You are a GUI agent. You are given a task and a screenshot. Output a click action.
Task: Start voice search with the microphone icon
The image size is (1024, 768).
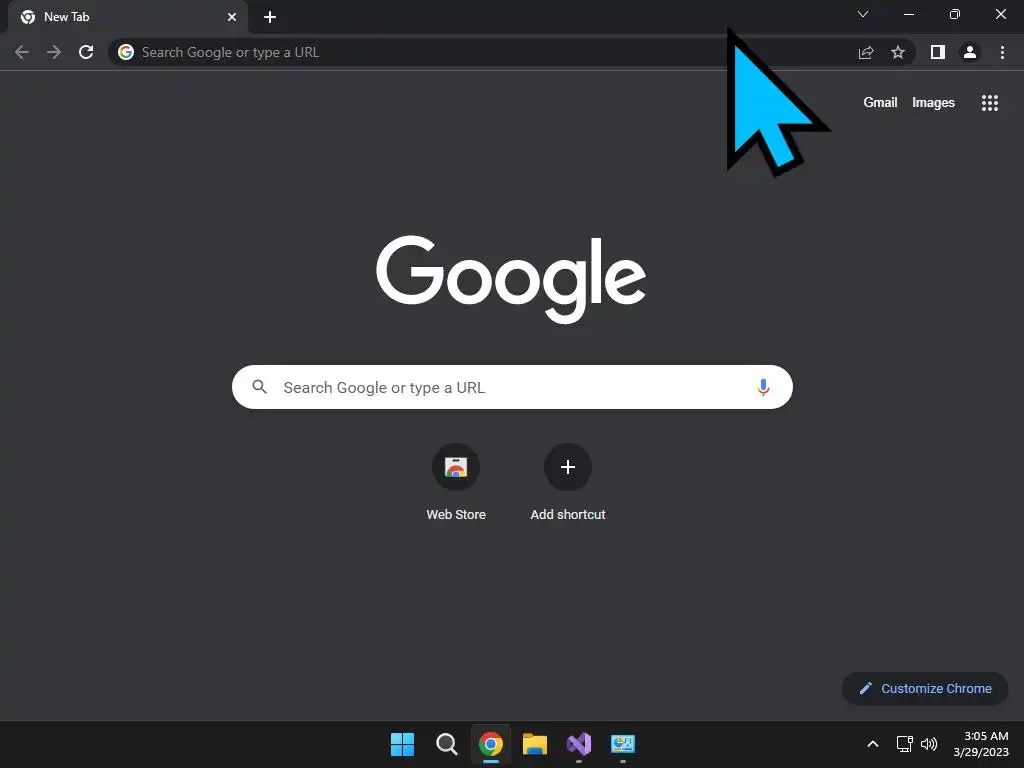(763, 387)
